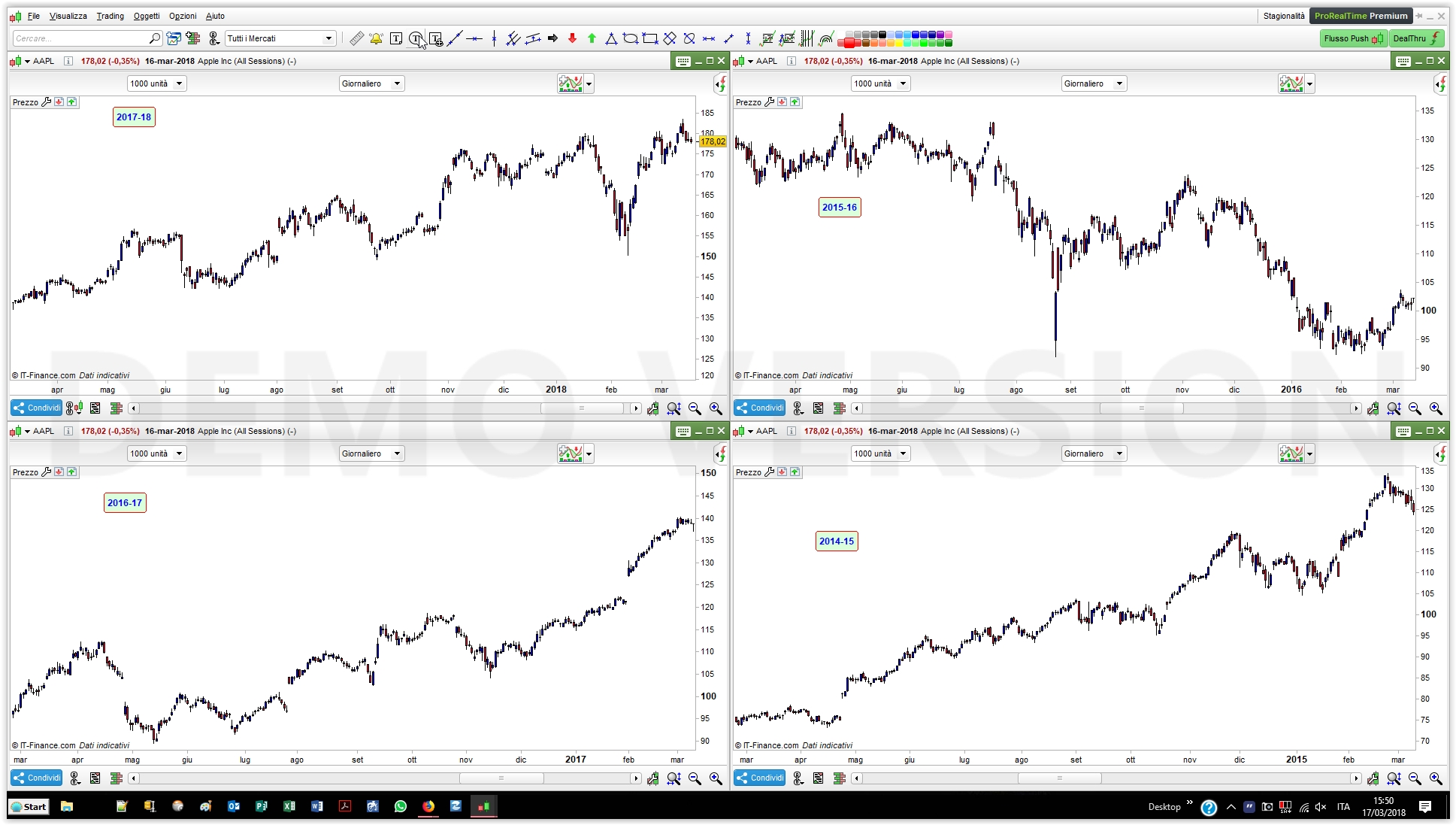1456x825 pixels.
Task: Select the triangle drawing tool
Action: (x=611, y=38)
